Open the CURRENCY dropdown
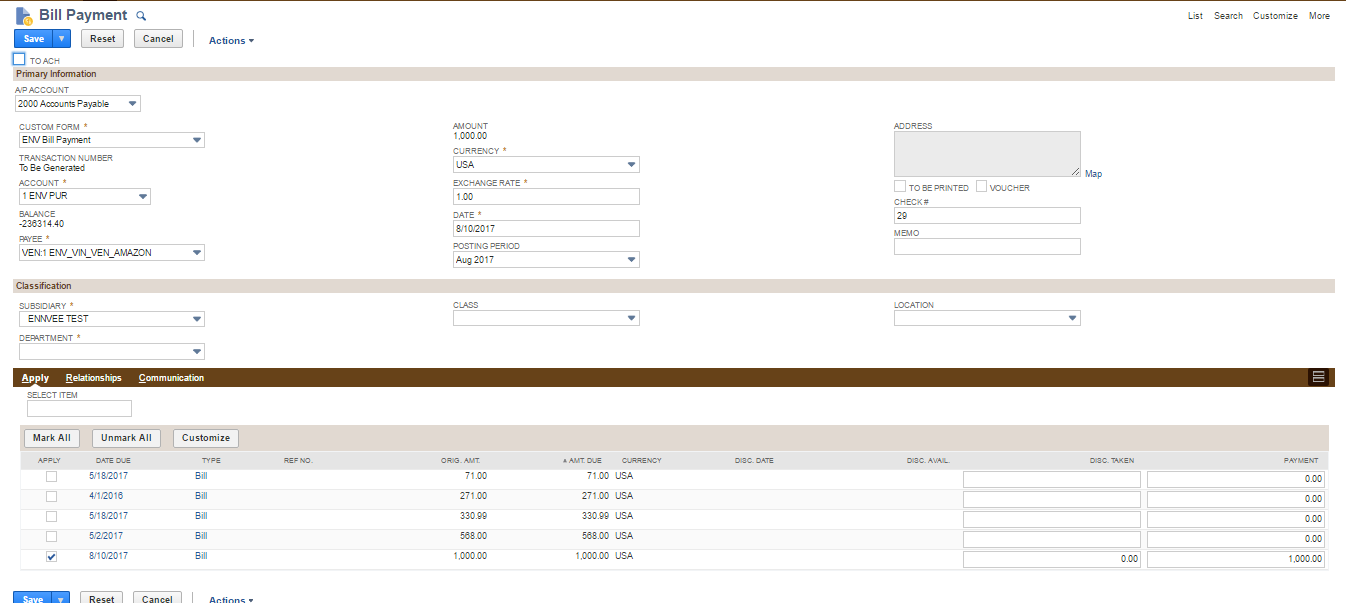 (x=632, y=164)
